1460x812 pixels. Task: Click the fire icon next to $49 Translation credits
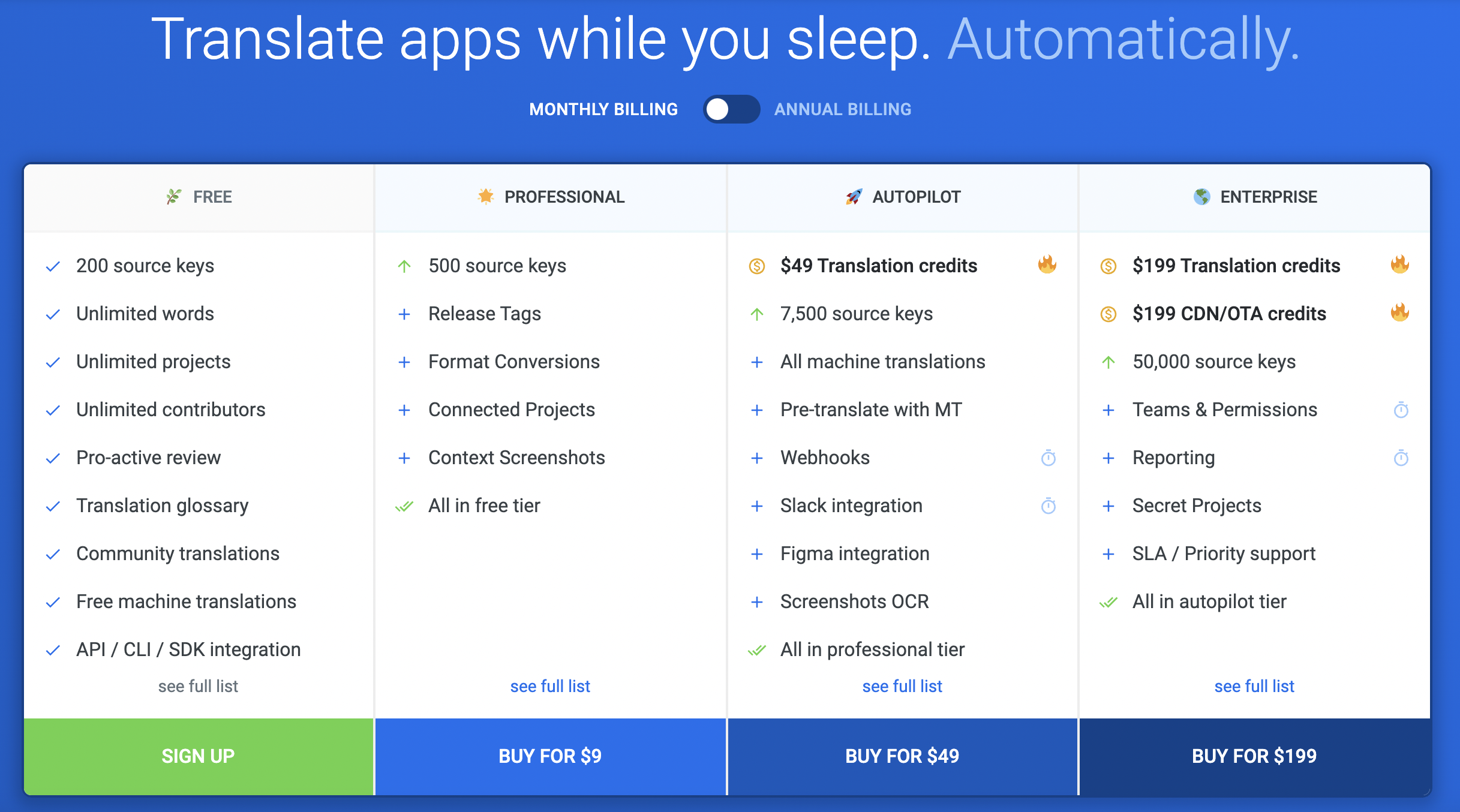click(1047, 264)
